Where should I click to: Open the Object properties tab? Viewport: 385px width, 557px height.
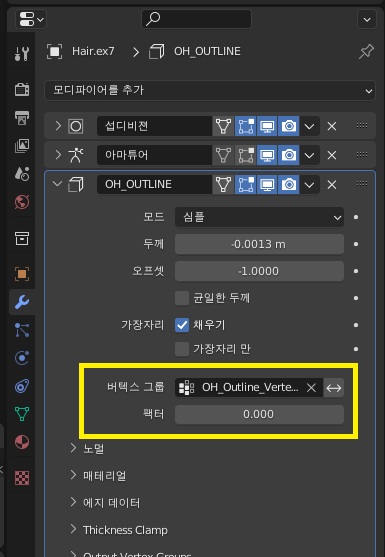pyautogui.click(x=22, y=274)
